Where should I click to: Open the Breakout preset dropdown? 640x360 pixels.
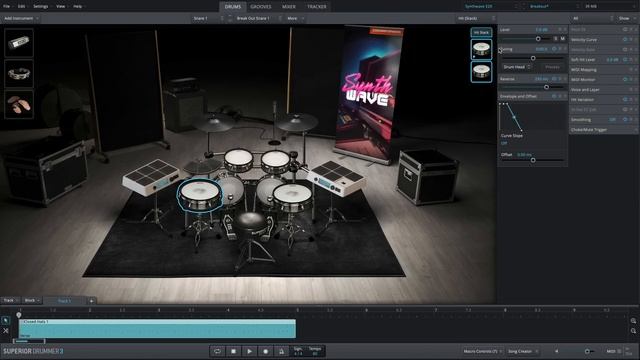click(554, 7)
